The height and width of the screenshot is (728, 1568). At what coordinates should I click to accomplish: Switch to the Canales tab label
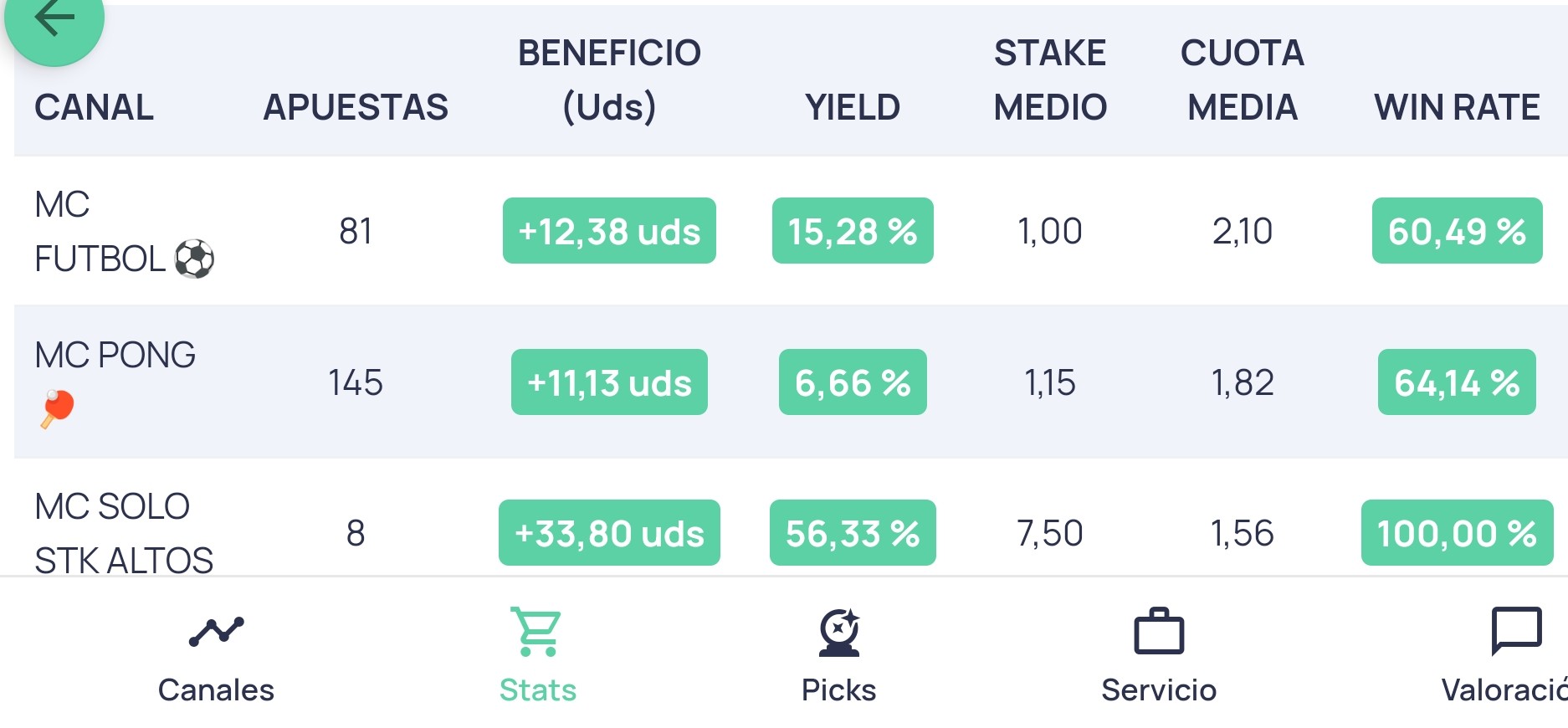point(216,690)
